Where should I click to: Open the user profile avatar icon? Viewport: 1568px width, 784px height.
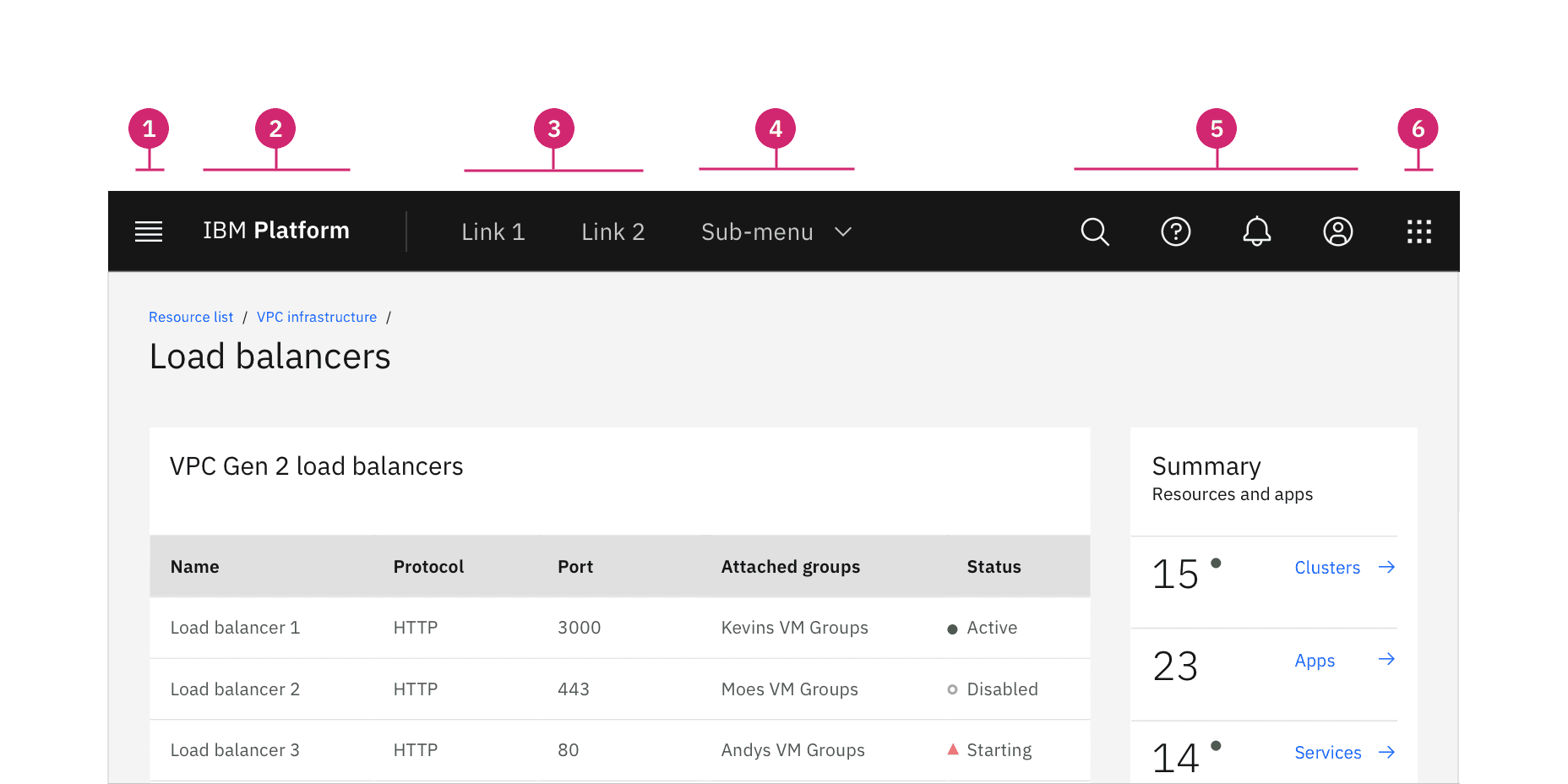pos(1337,231)
